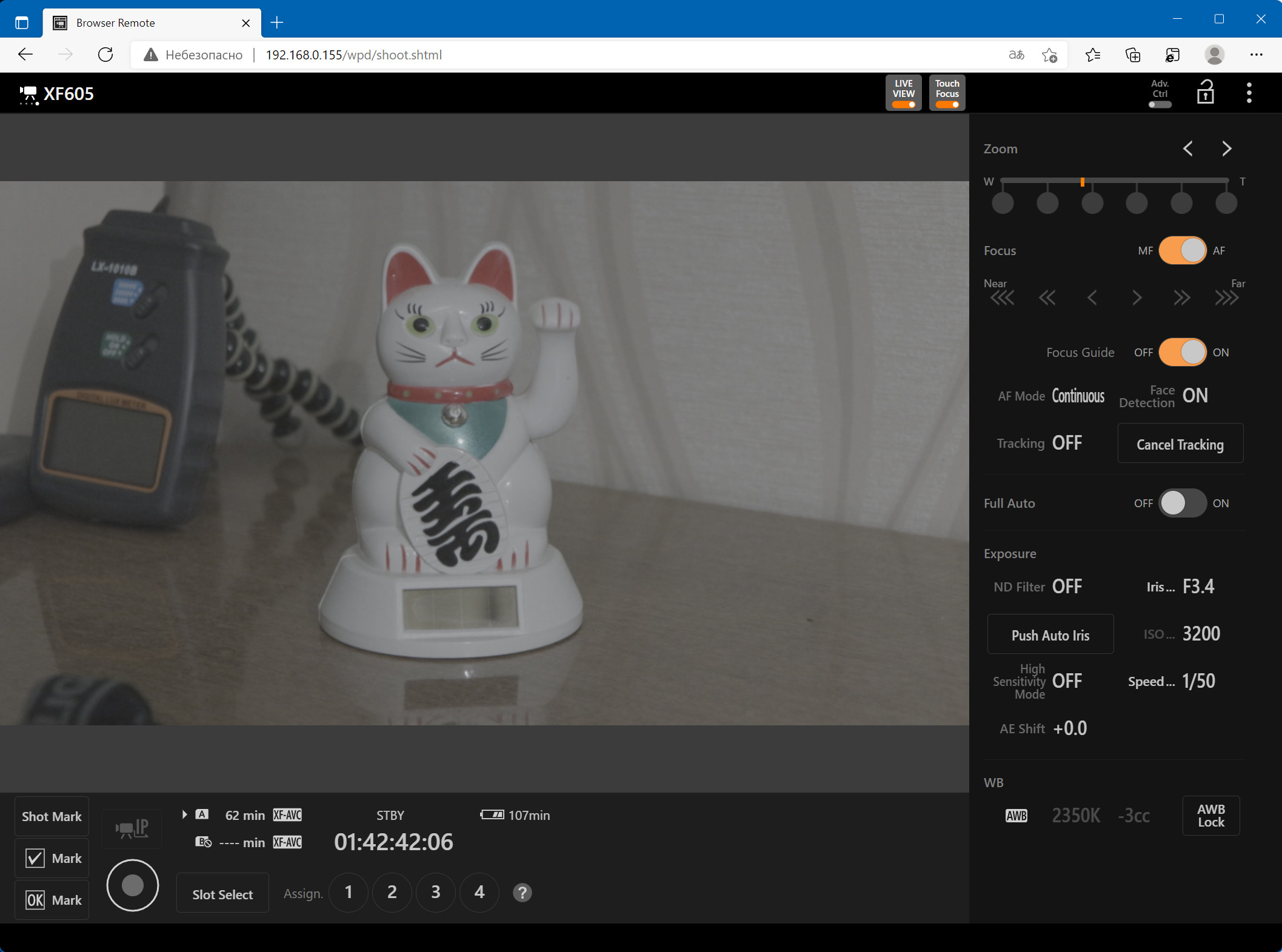This screenshot has width=1282, height=952.
Task: Click the Cancel Tracking button
Action: click(1180, 444)
